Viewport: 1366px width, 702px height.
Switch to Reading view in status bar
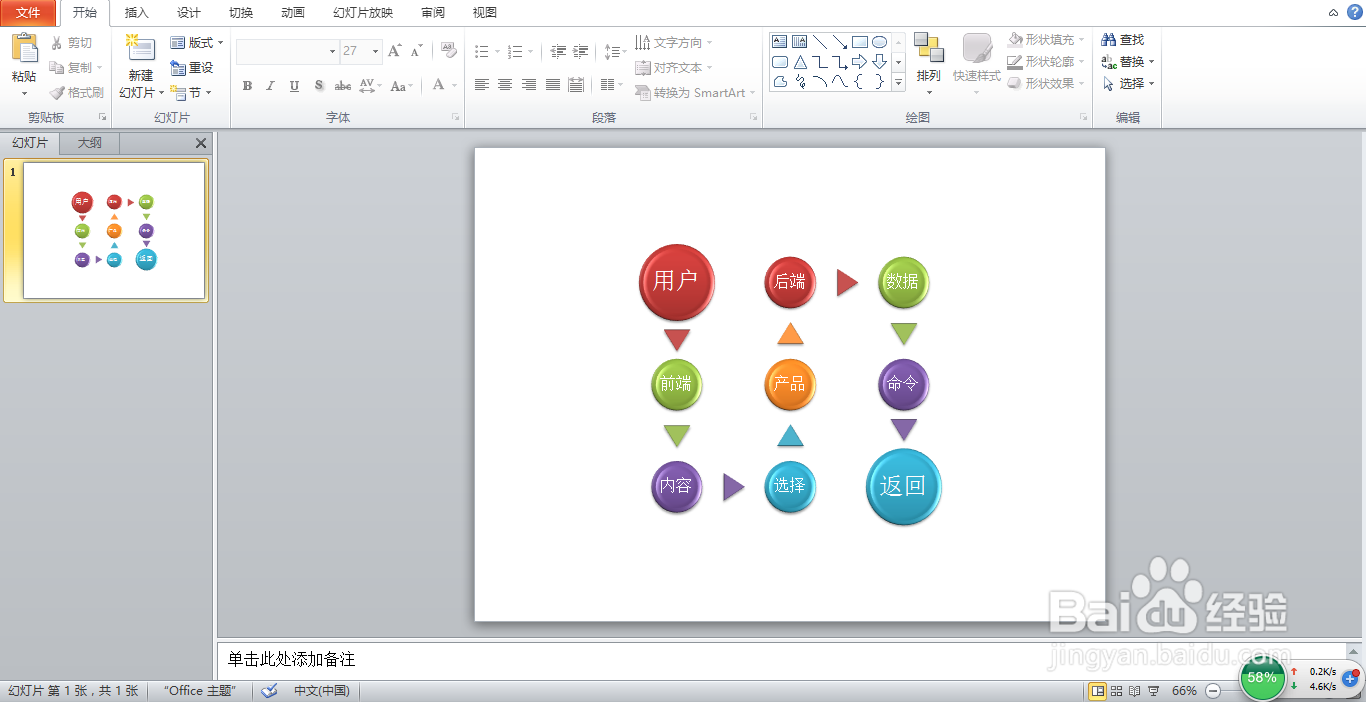click(x=1135, y=691)
